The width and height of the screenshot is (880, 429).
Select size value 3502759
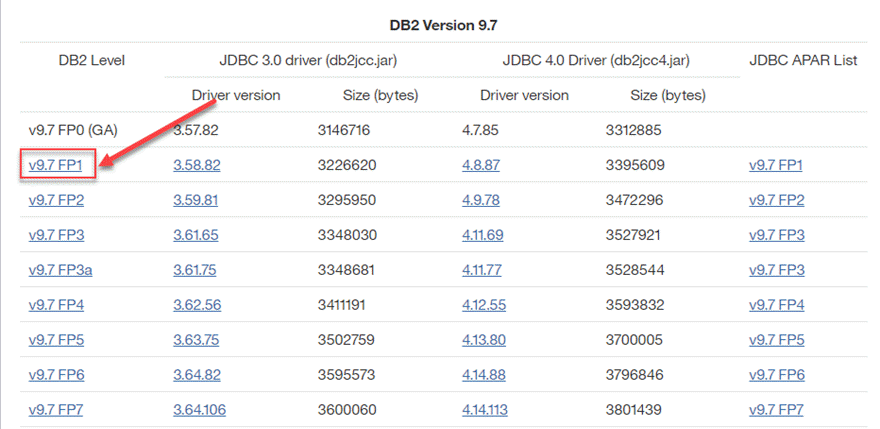[x=346, y=340]
